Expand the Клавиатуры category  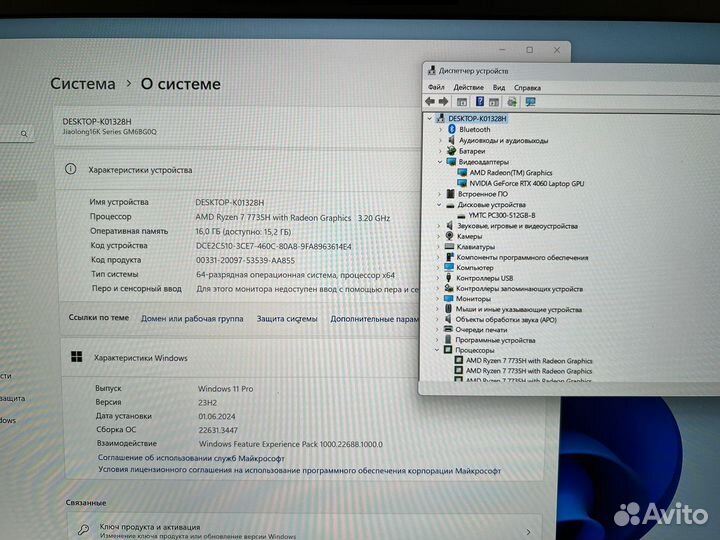(x=438, y=247)
